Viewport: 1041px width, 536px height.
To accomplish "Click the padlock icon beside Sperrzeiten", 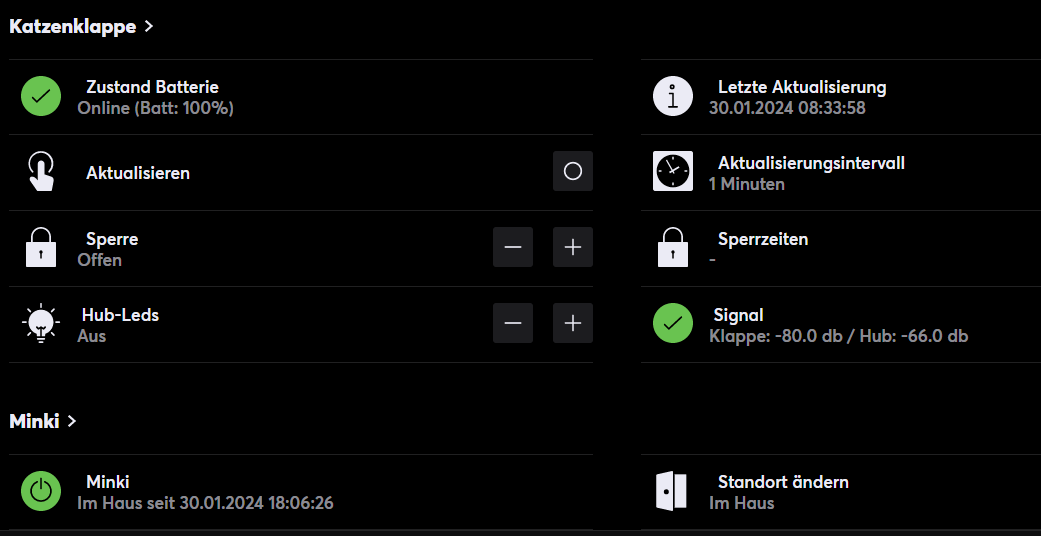I will click(x=673, y=248).
